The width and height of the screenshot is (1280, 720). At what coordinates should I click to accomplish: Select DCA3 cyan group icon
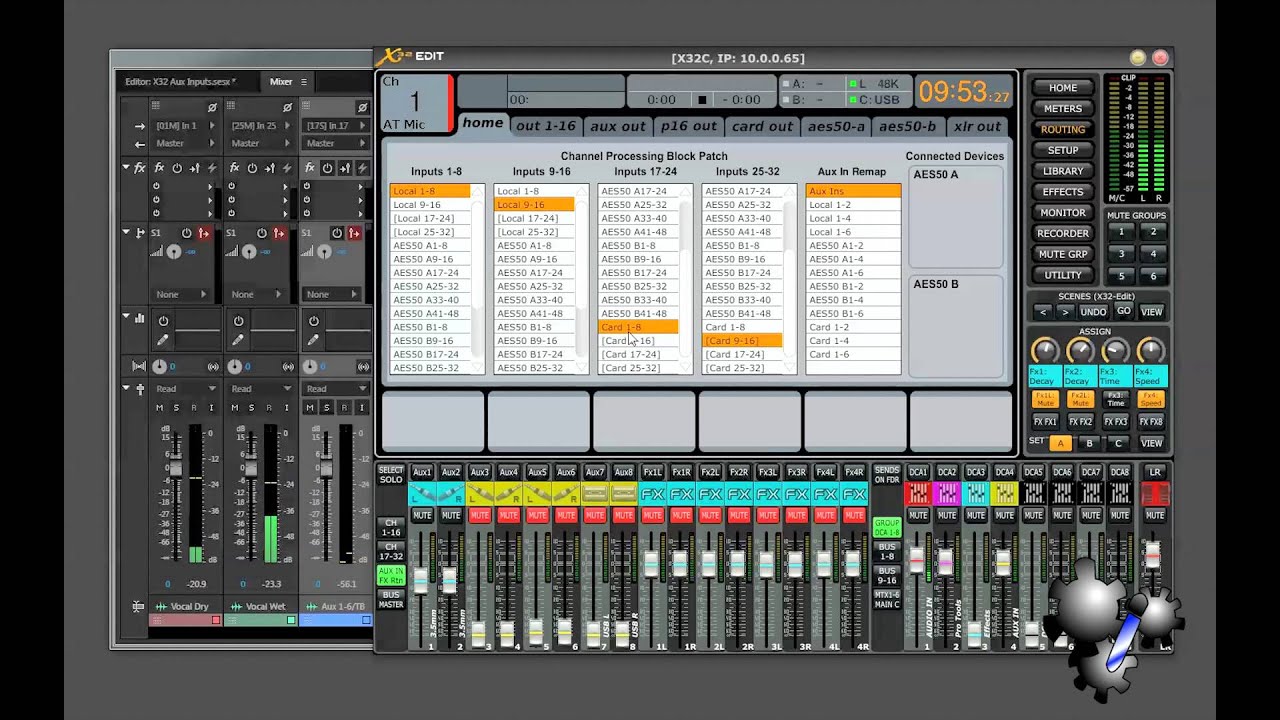[x=976, y=493]
